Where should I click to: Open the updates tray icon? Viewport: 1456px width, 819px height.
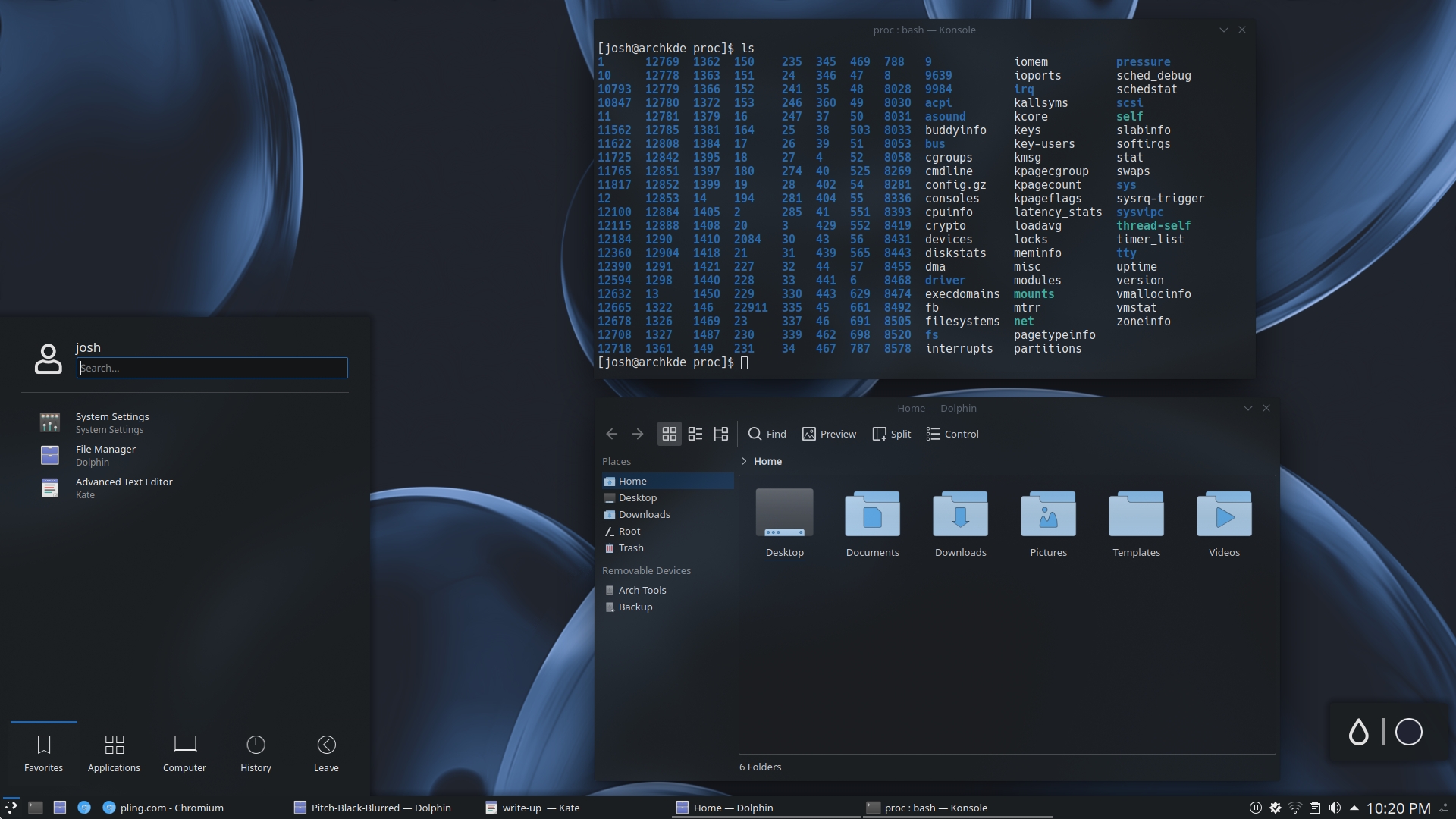pyautogui.click(x=1276, y=808)
